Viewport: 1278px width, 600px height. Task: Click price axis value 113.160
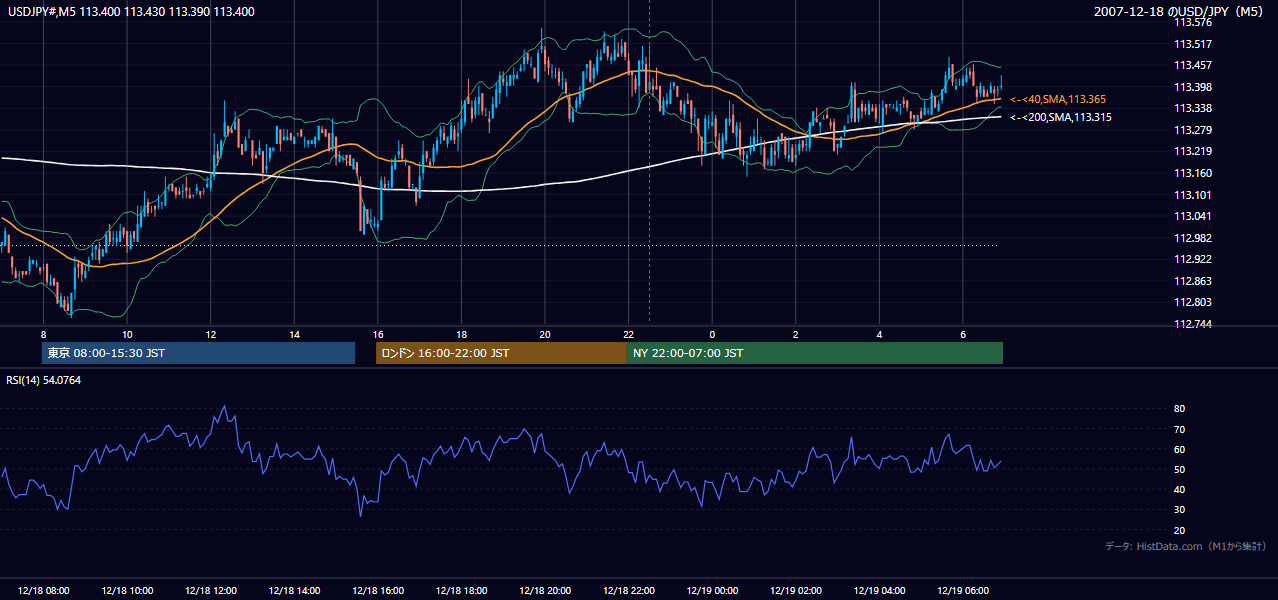click(1192, 173)
